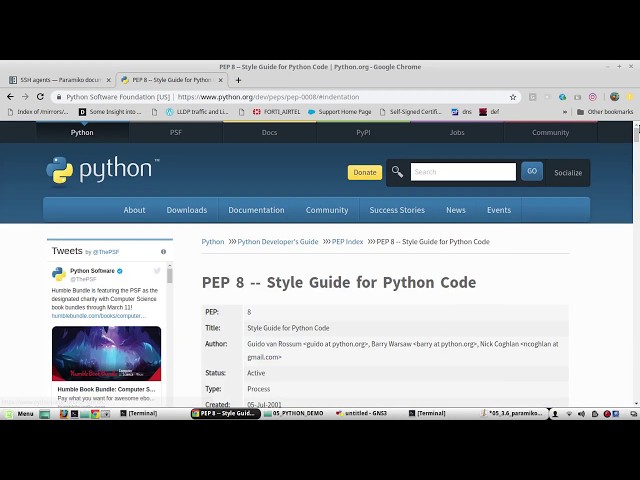Image resolution: width=640 pixels, height=480 pixels.
Task: Select the Python top navigation tab
Action: pyautogui.click(x=82, y=132)
